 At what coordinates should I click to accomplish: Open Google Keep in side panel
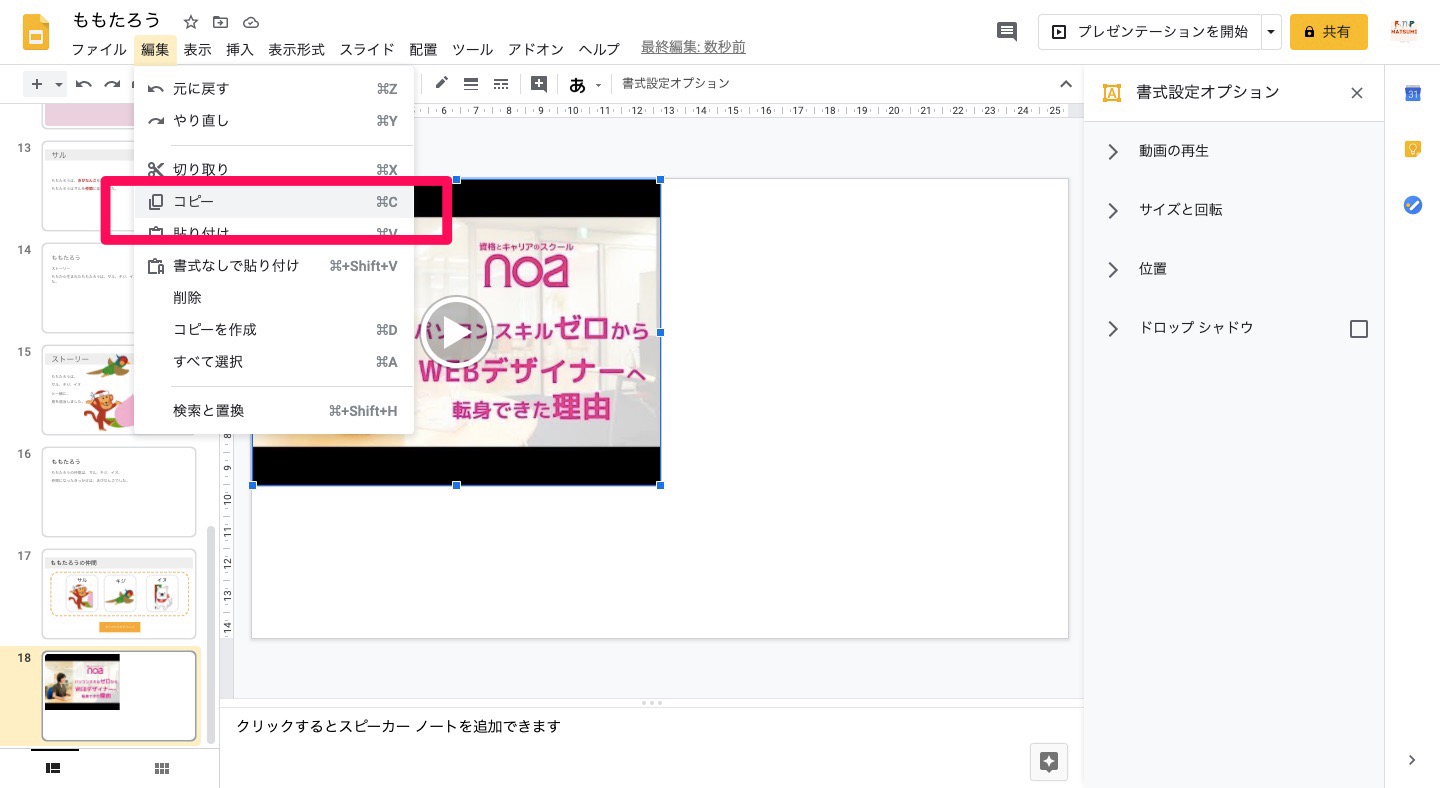[1413, 149]
